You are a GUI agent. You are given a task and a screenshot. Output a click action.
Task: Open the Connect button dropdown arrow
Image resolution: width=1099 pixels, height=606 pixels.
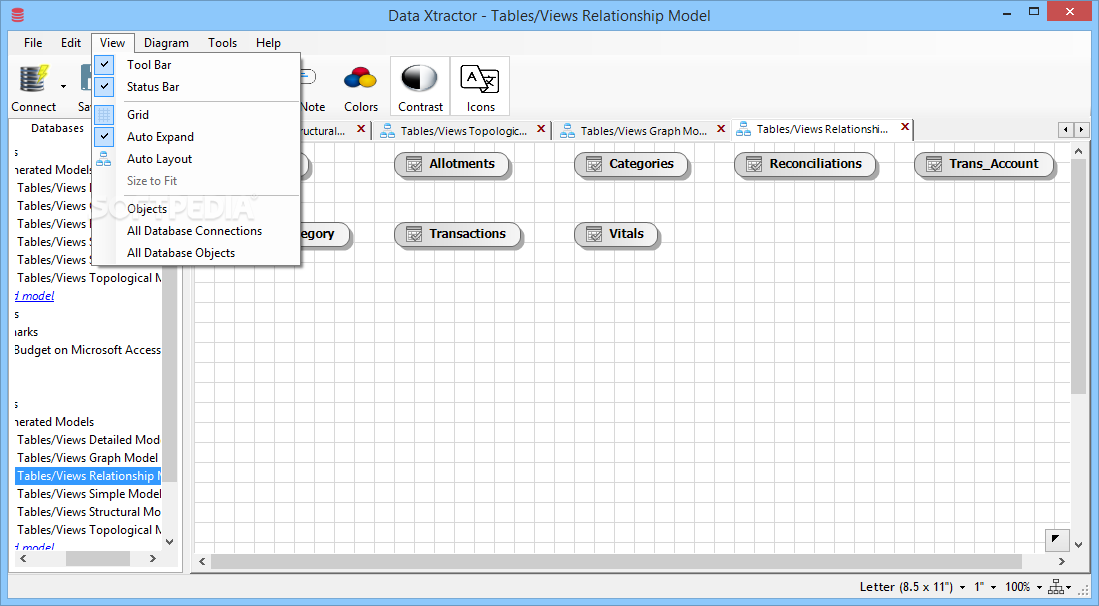(63, 87)
